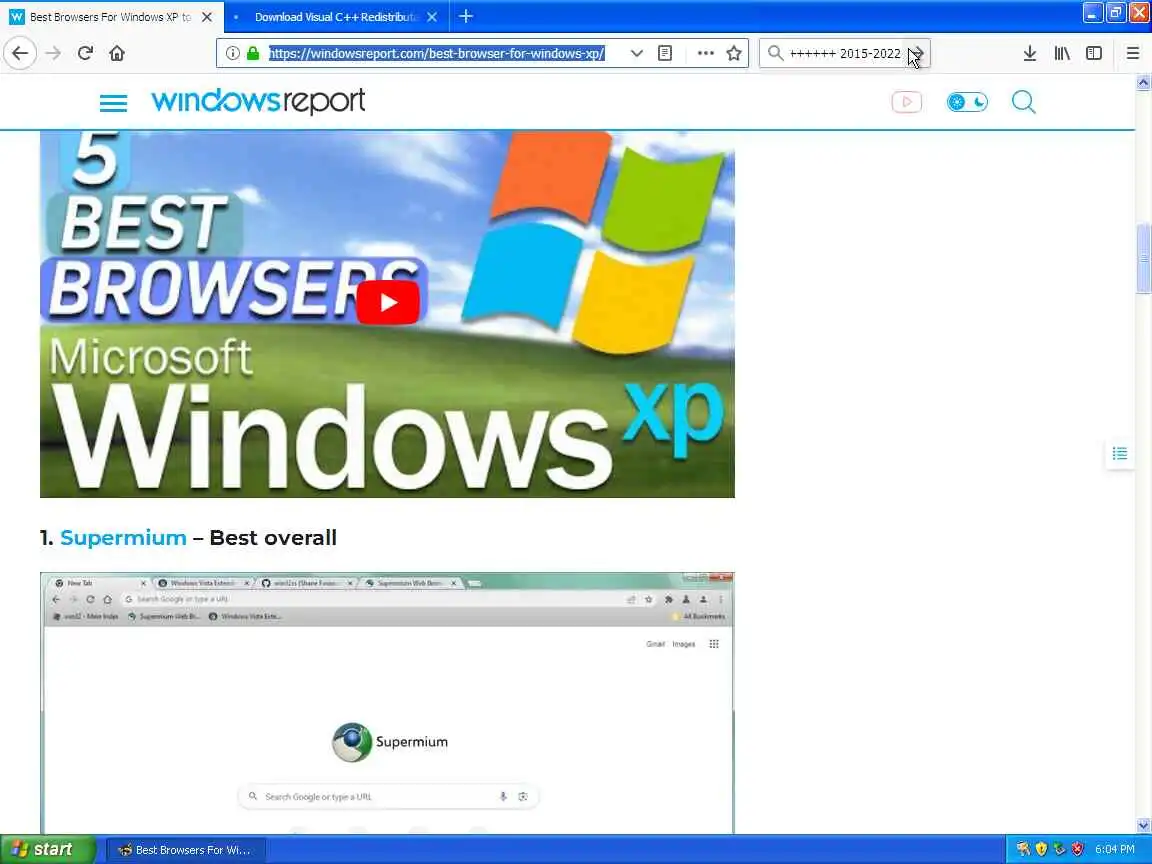Toggle the light/dark mode switch
The width and height of the screenshot is (1152, 864).
pyautogui.click(x=967, y=102)
